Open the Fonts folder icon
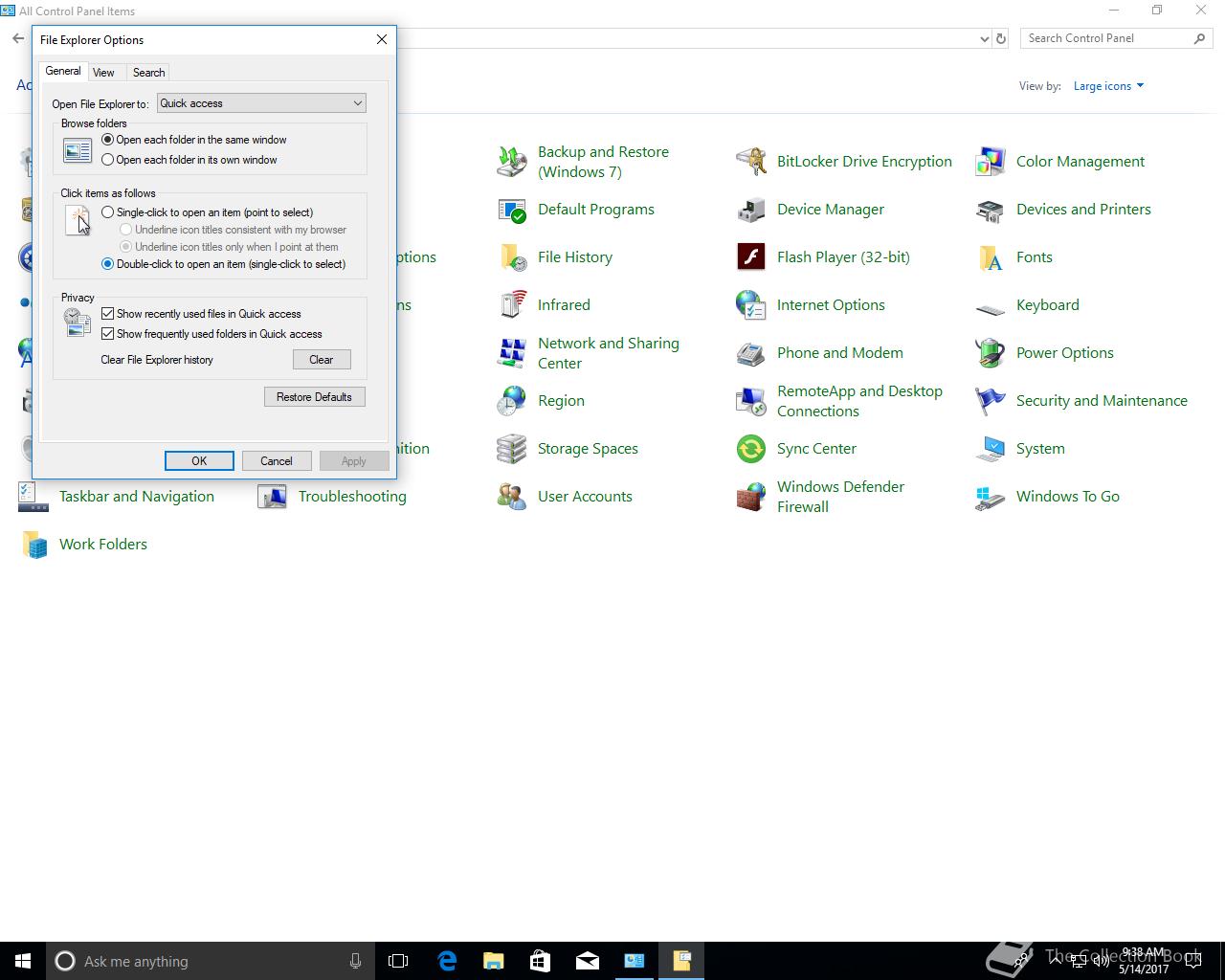The image size is (1225, 980). pos(991,257)
